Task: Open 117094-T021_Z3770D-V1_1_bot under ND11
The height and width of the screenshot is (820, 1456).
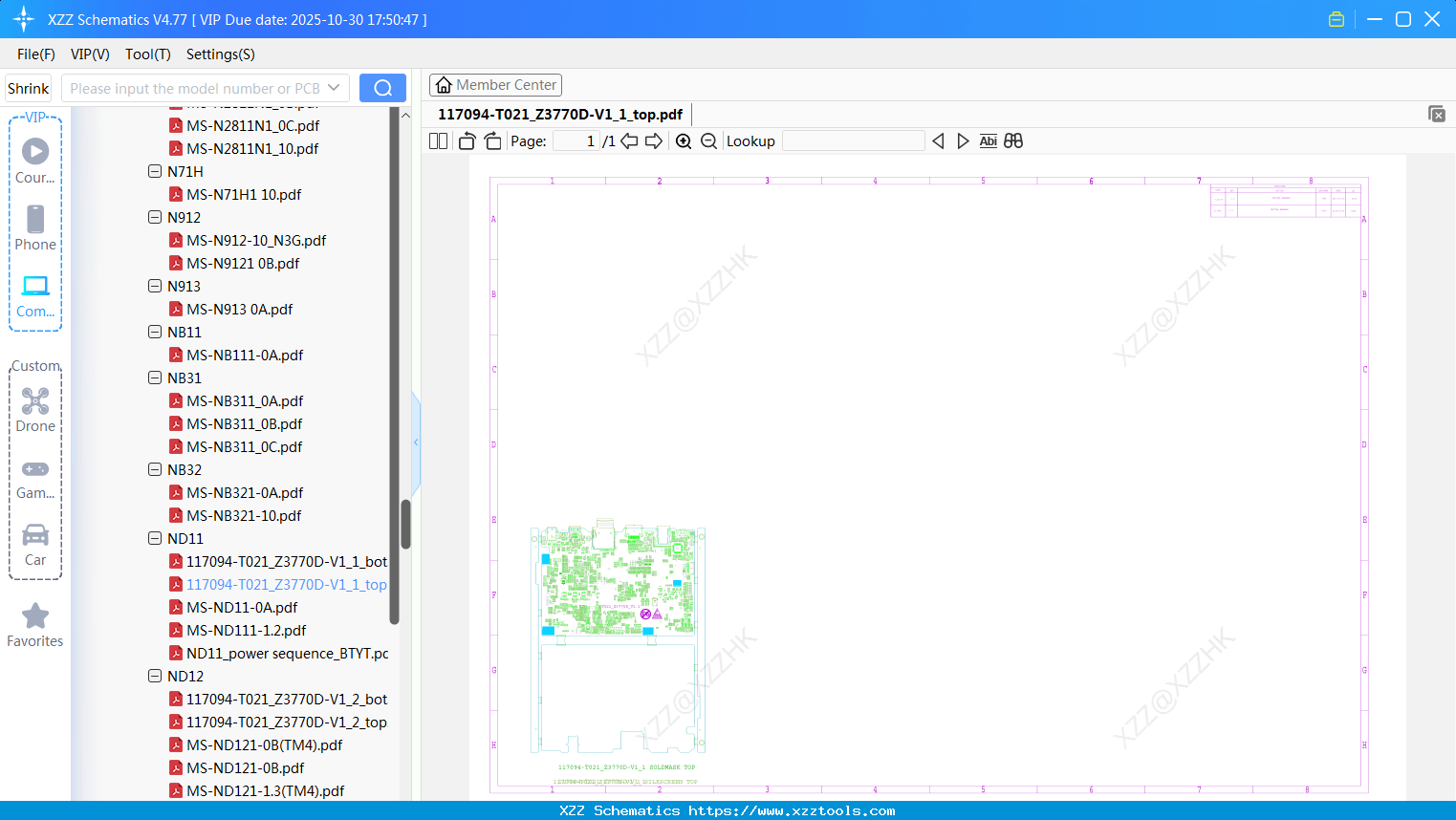Action: tap(278, 562)
